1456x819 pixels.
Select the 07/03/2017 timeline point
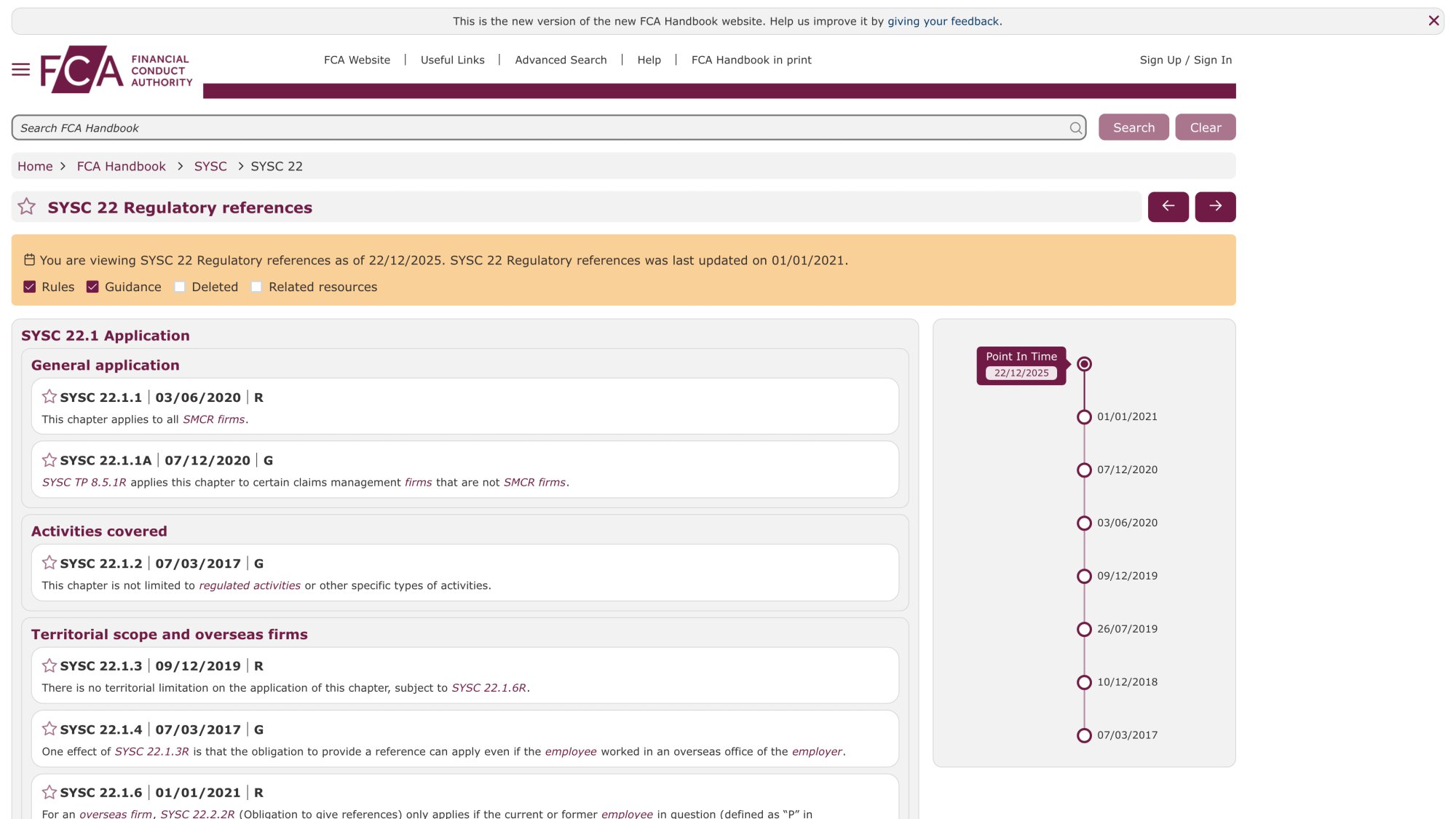(x=1084, y=735)
